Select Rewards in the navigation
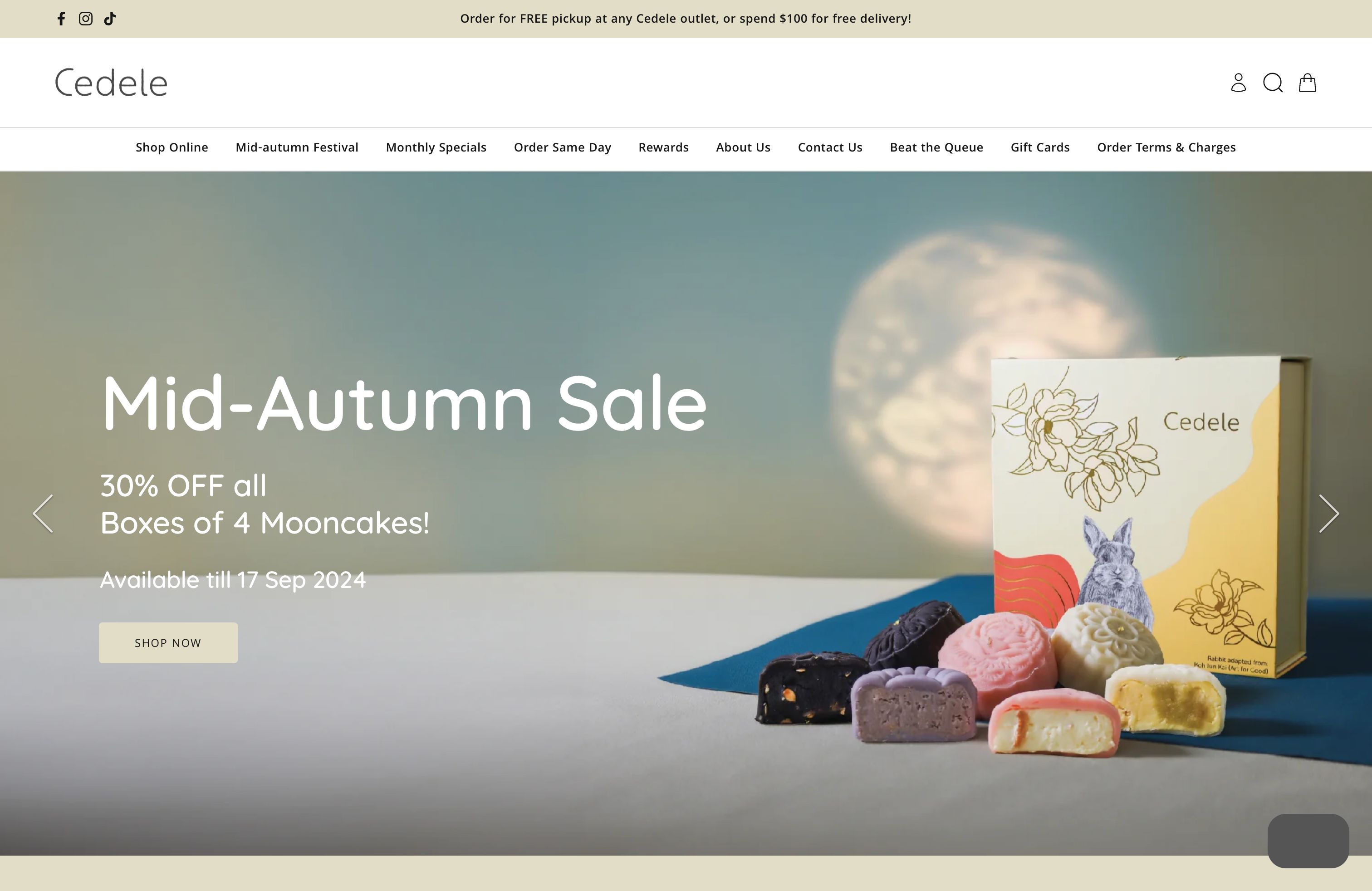Viewport: 1372px width, 891px height. (663, 147)
